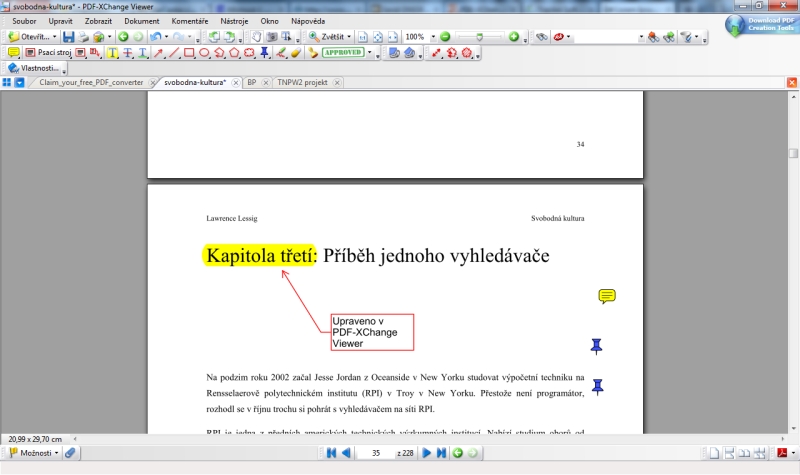Select the Oval drawing tool
The height and width of the screenshot is (475, 800).
[x=204, y=53]
